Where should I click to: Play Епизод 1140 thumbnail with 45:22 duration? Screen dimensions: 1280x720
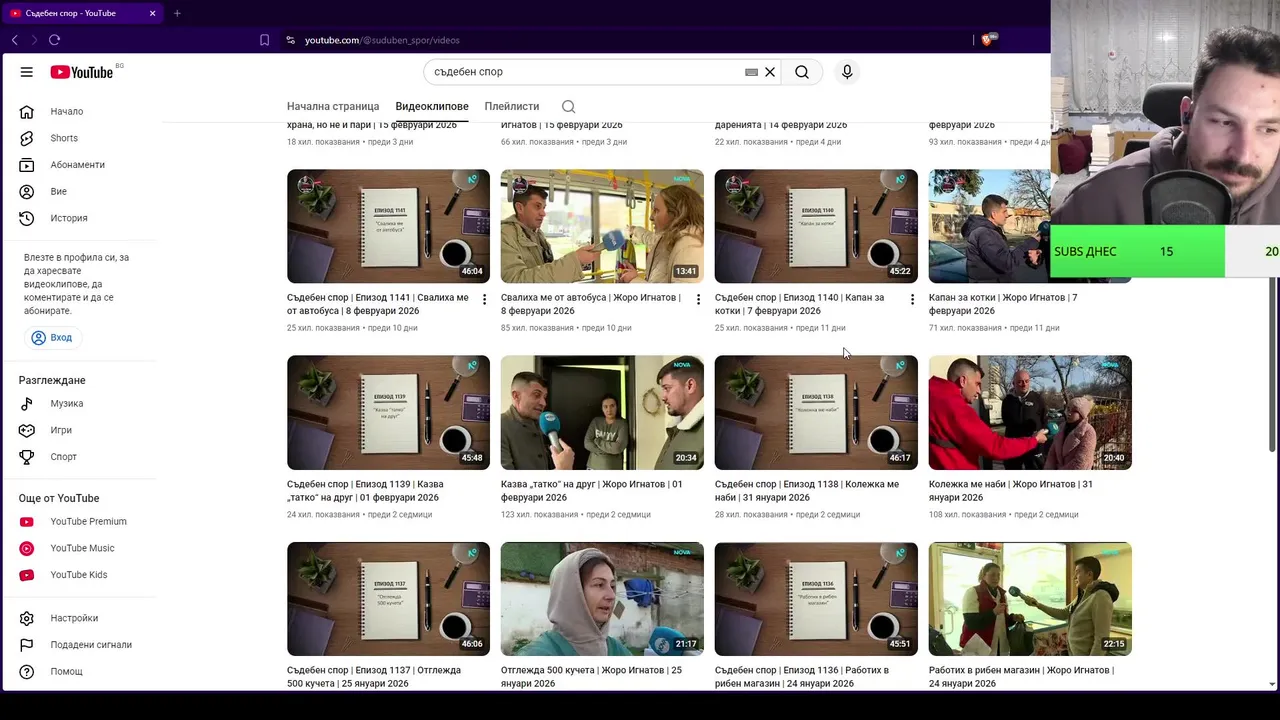point(816,226)
